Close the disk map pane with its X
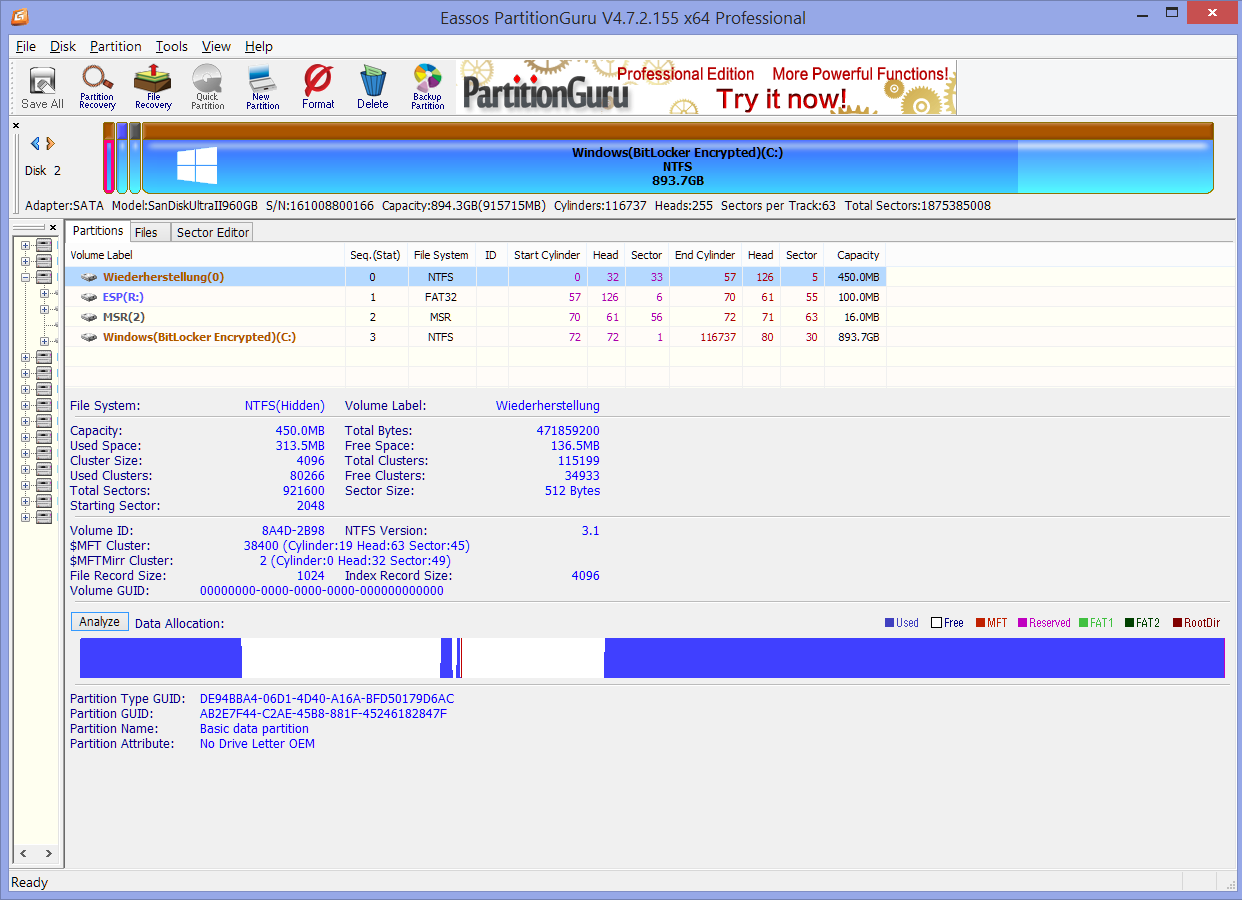This screenshot has height=900, width=1242. (16, 126)
